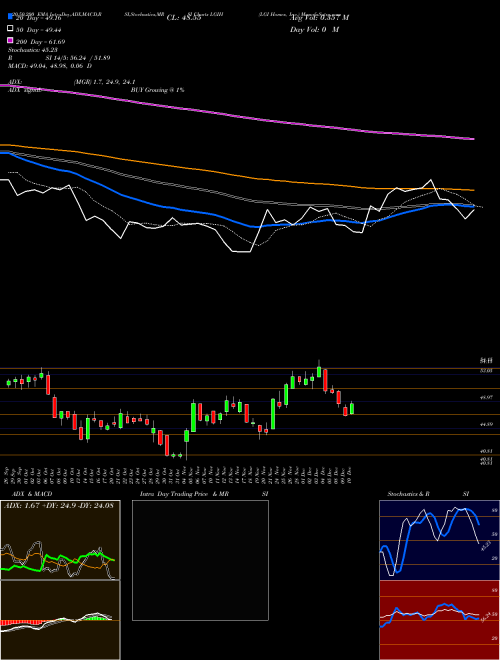
Task: Click the 48.97 price axis label
Action: coord(486,397)
